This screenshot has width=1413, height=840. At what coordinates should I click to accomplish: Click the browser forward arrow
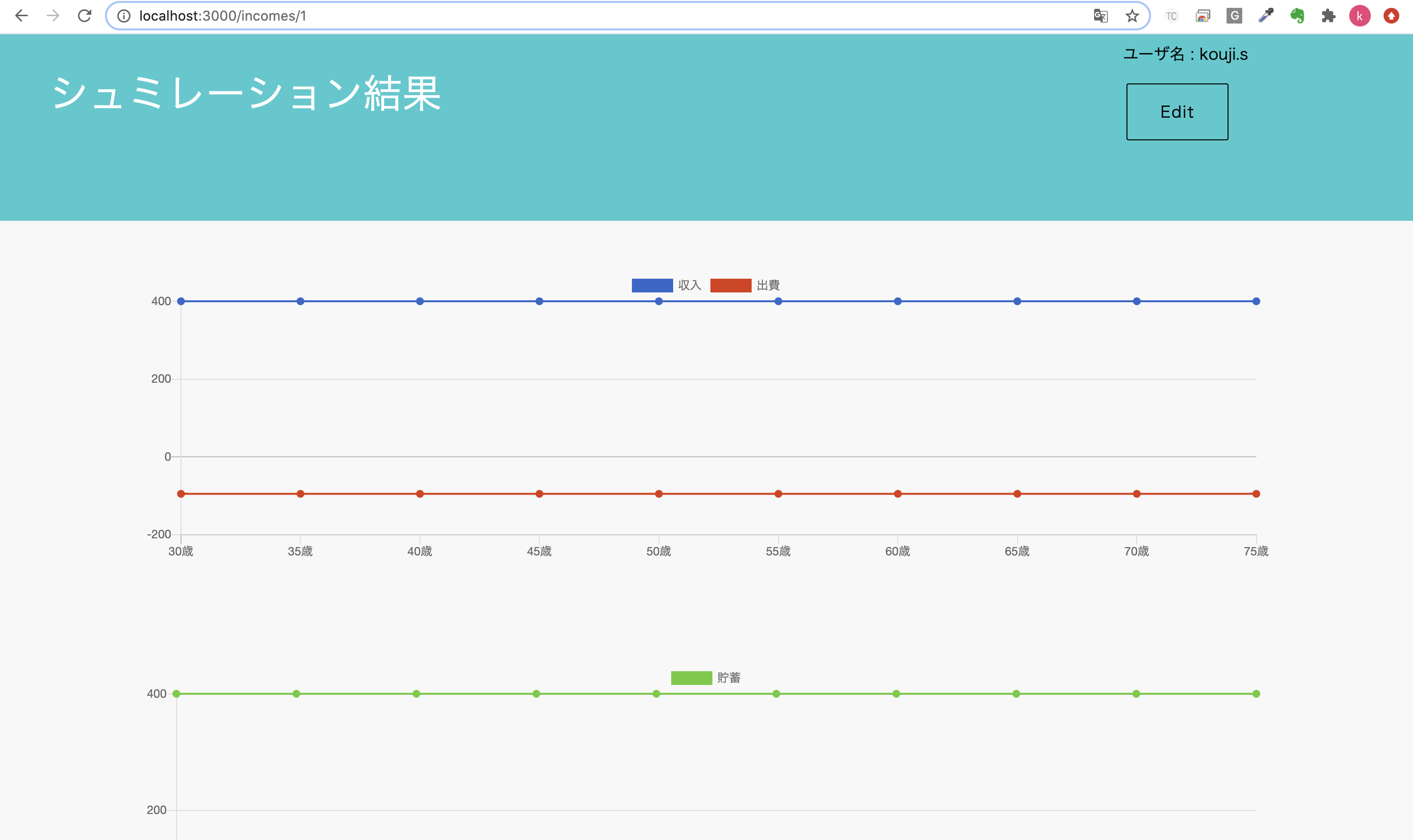click(53, 16)
